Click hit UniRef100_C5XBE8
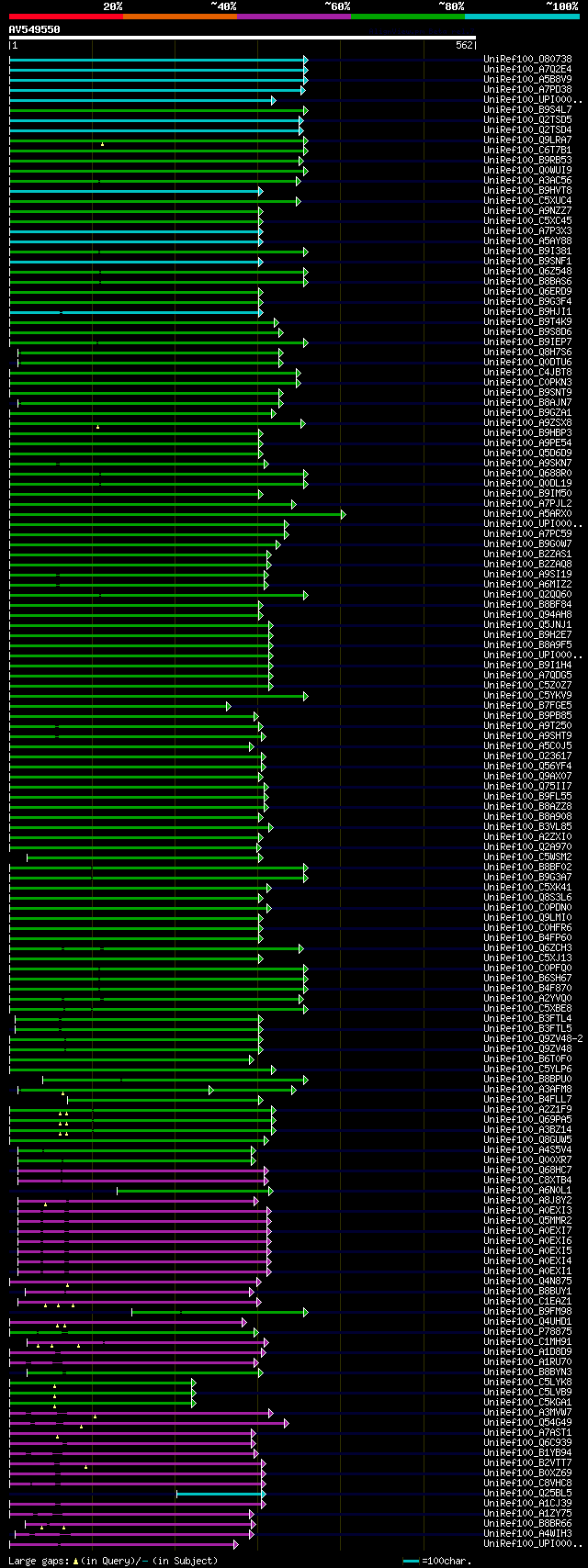This screenshot has height=1568, width=588. [527, 1009]
